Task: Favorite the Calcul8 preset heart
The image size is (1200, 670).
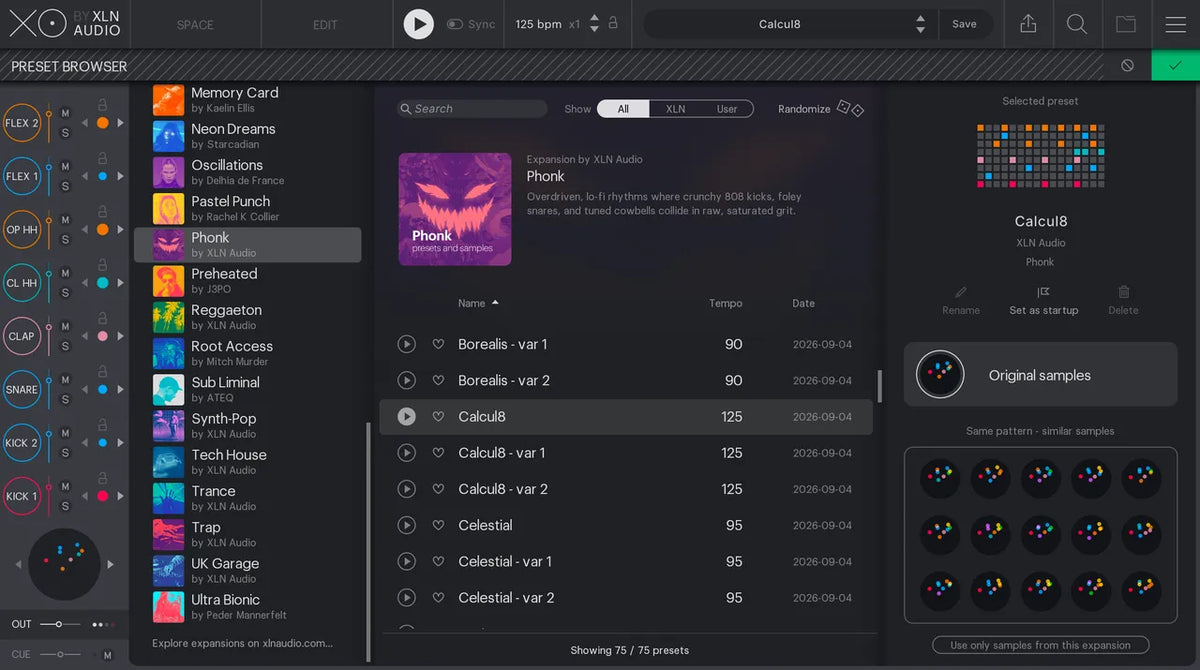Action: pos(438,417)
